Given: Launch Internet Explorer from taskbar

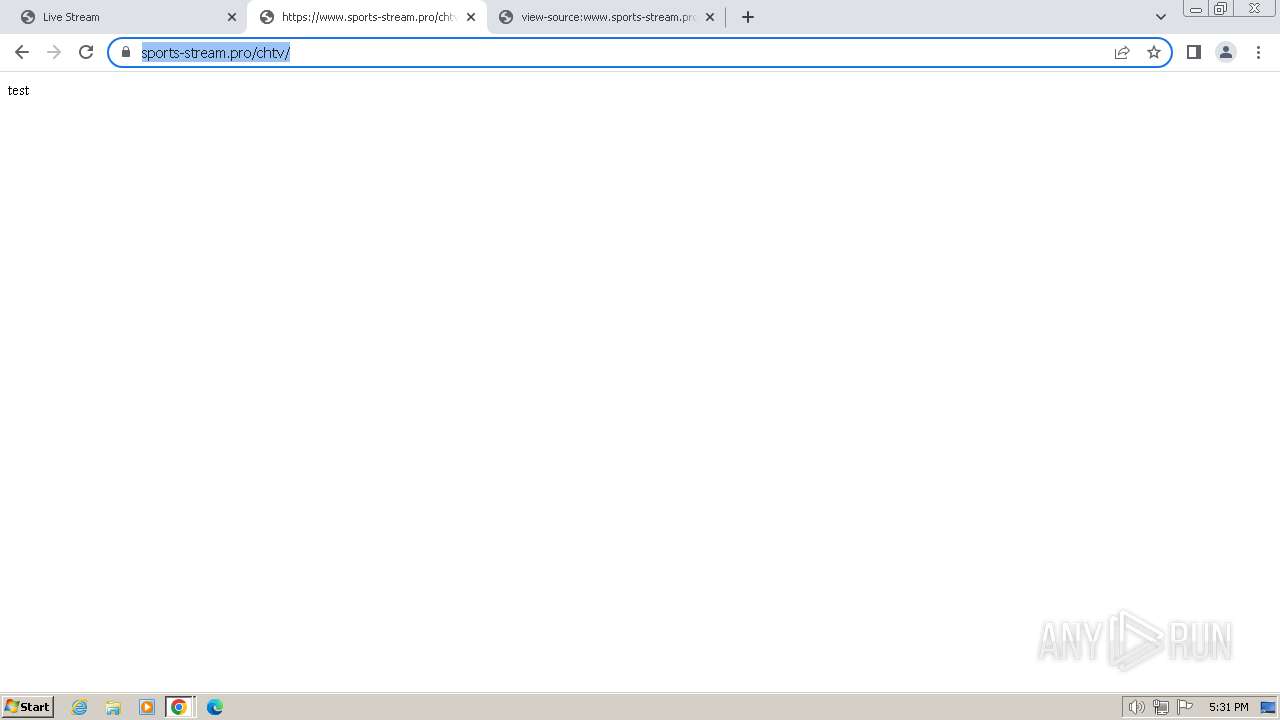Looking at the screenshot, I should (x=80, y=707).
